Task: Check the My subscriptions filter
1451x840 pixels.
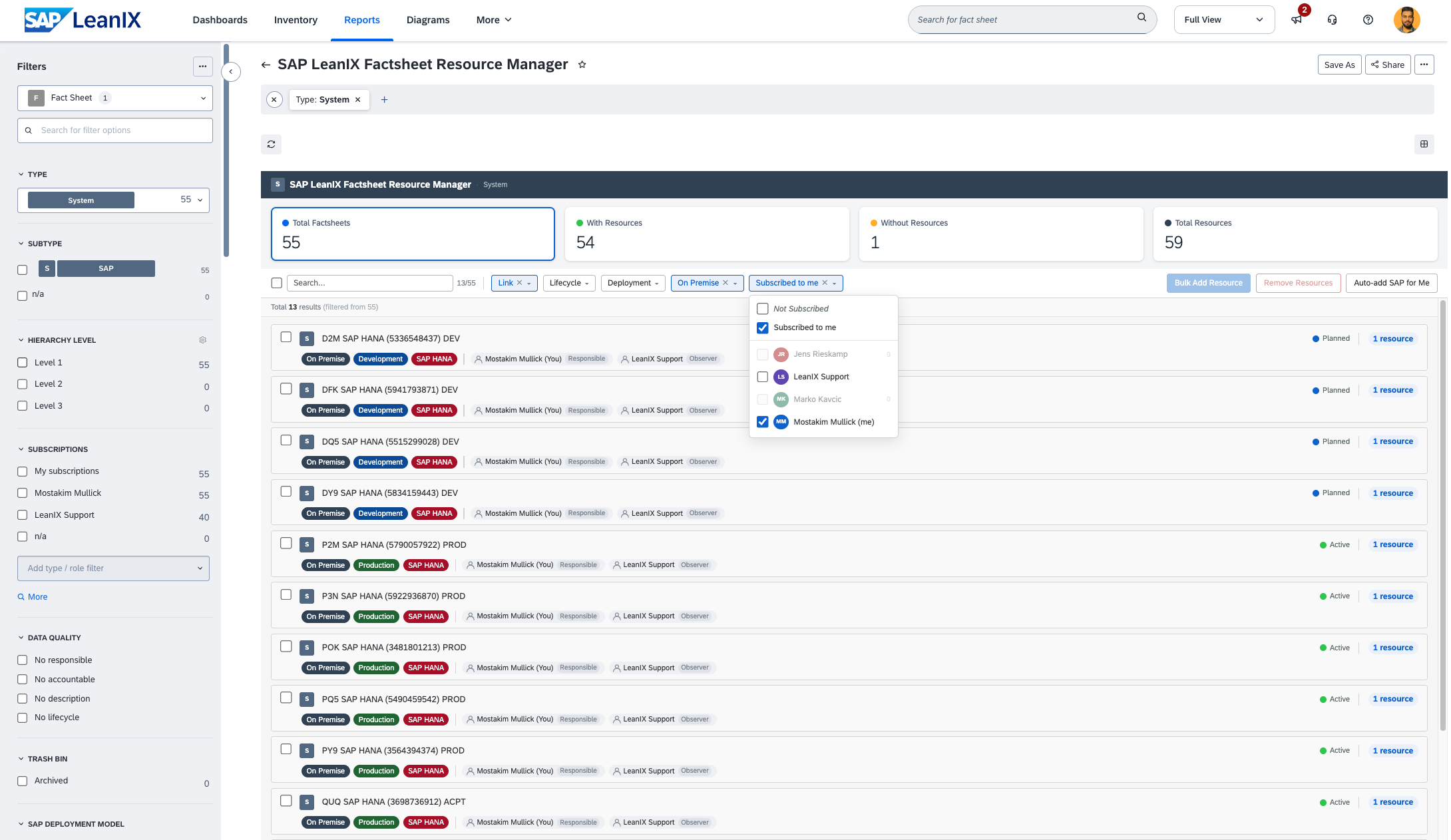Action: 22,471
